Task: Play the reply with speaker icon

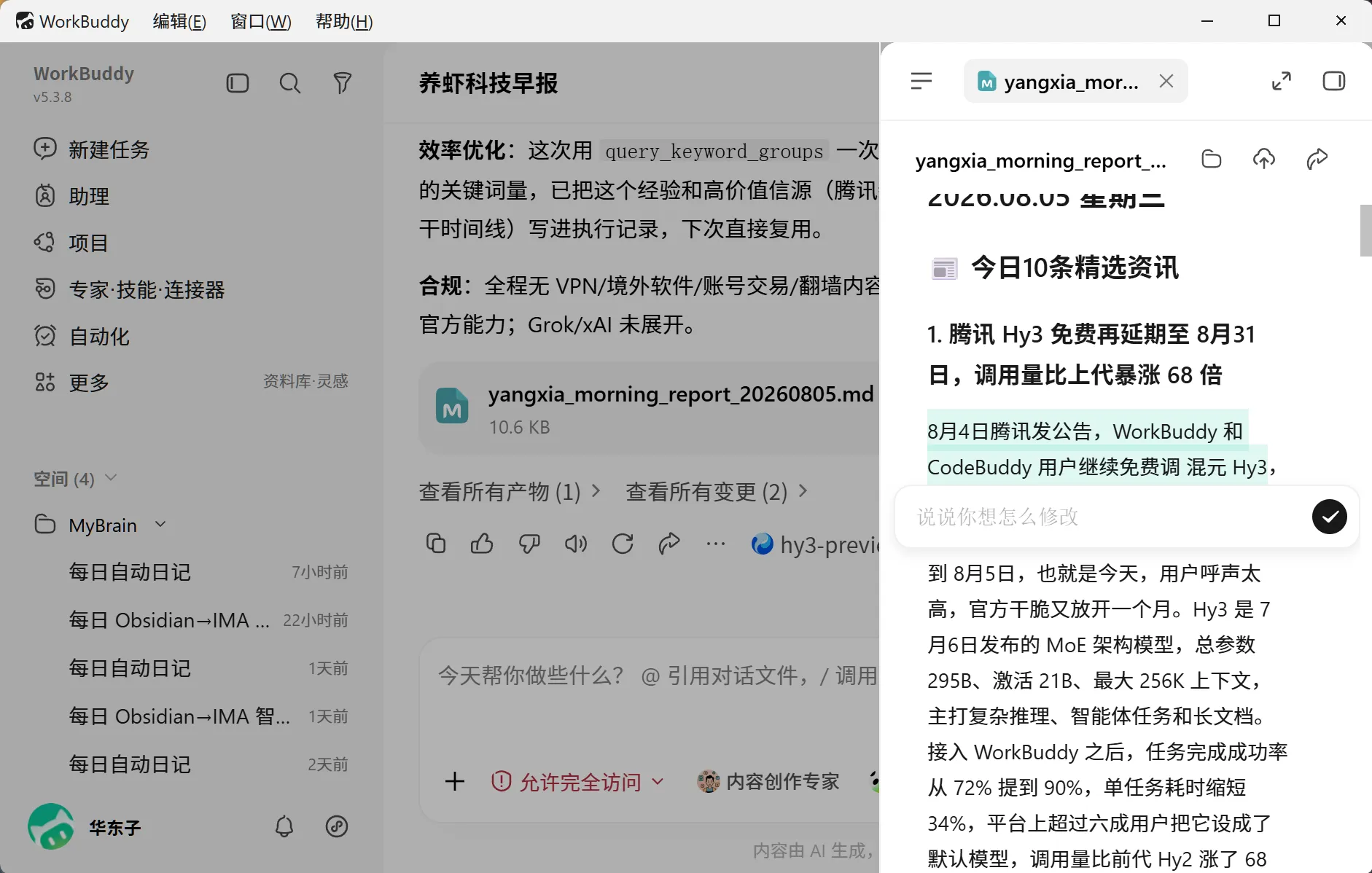Action: [x=576, y=544]
